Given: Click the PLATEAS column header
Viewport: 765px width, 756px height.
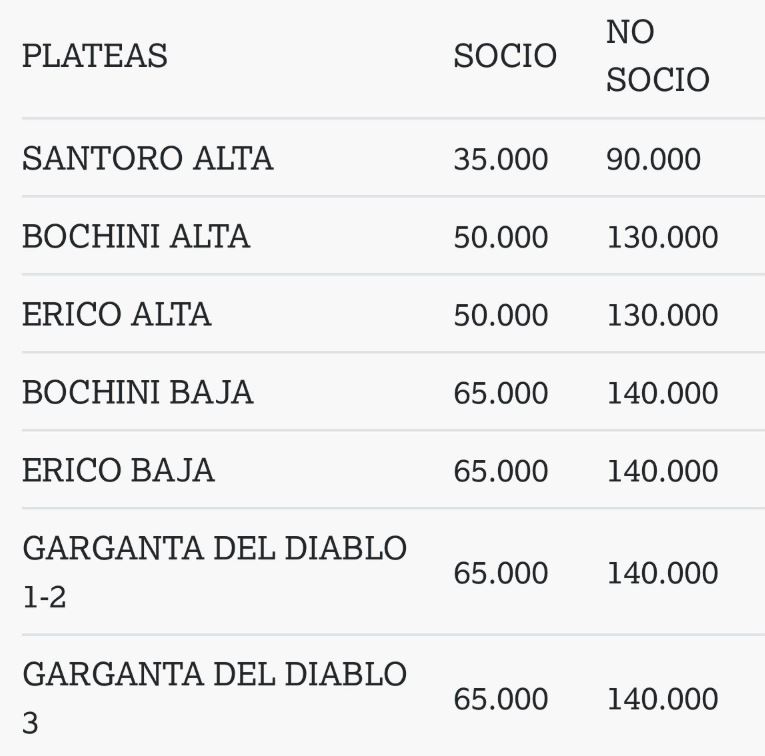Looking at the screenshot, I should tap(95, 56).
